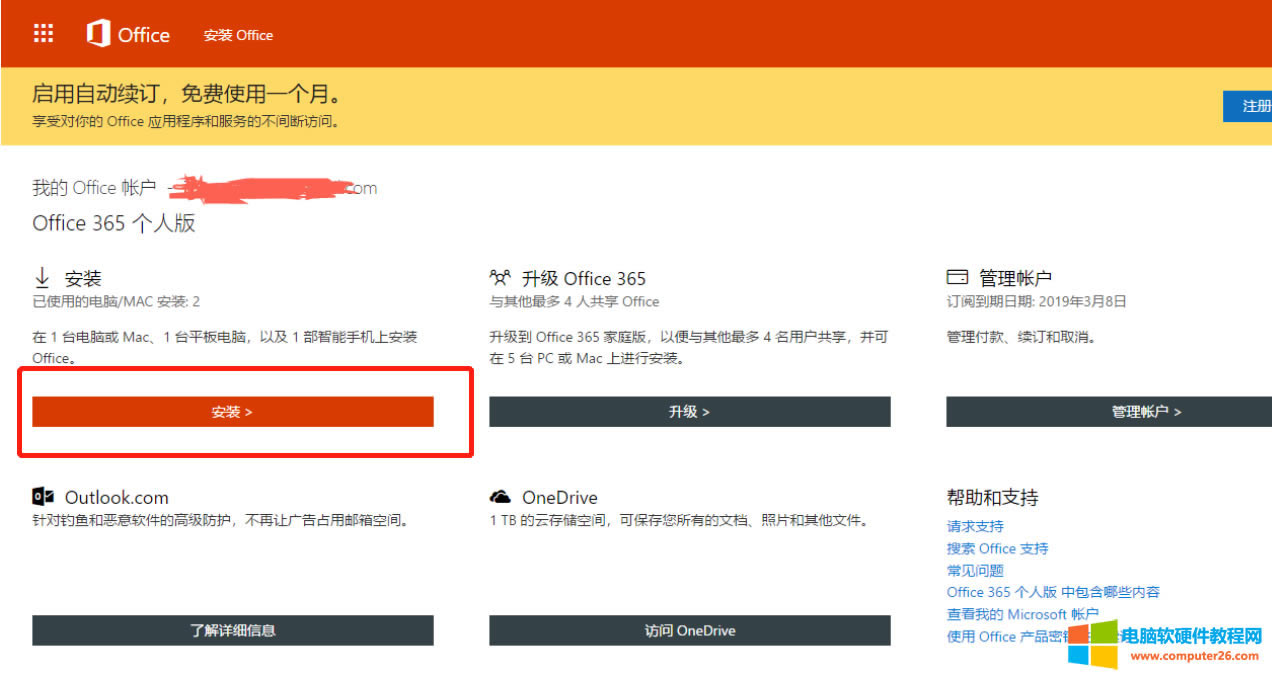Viewport: 1272px width, 676px height.
Task: Click the 1 TB 的云存储空间 description
Action: pyautogui.click(x=679, y=520)
